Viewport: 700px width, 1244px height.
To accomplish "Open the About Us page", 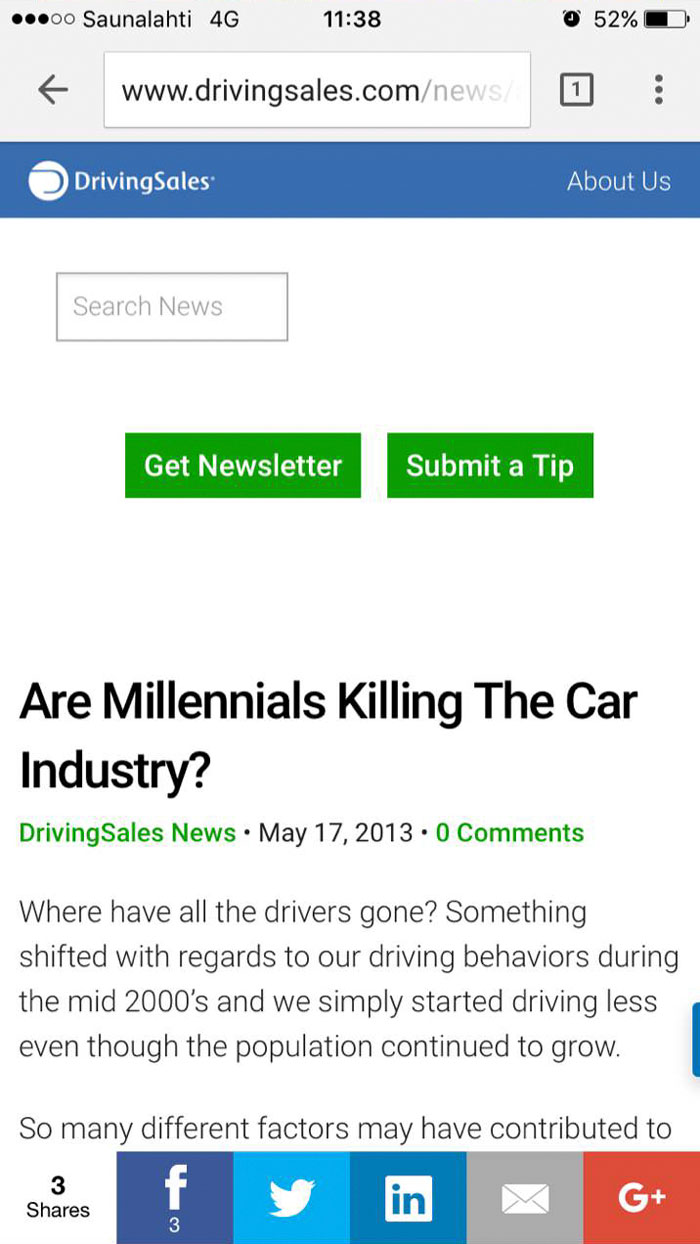I will click(619, 181).
